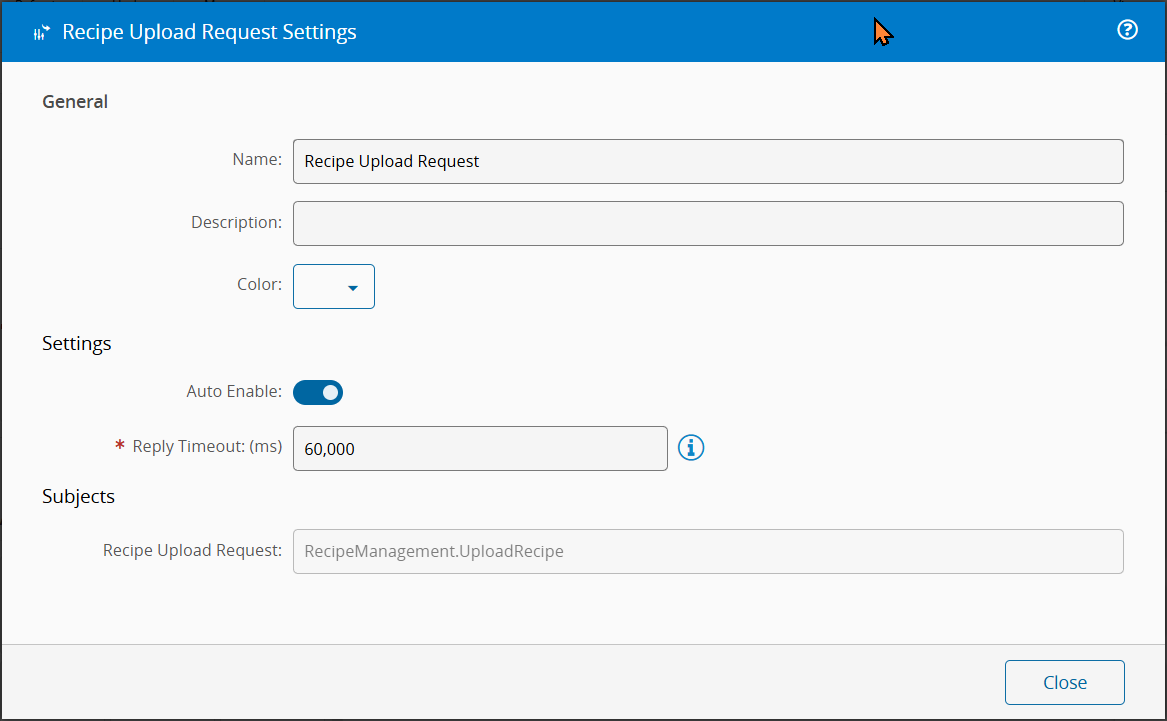
Task: Open the help icon in title bar
Action: (x=1127, y=30)
